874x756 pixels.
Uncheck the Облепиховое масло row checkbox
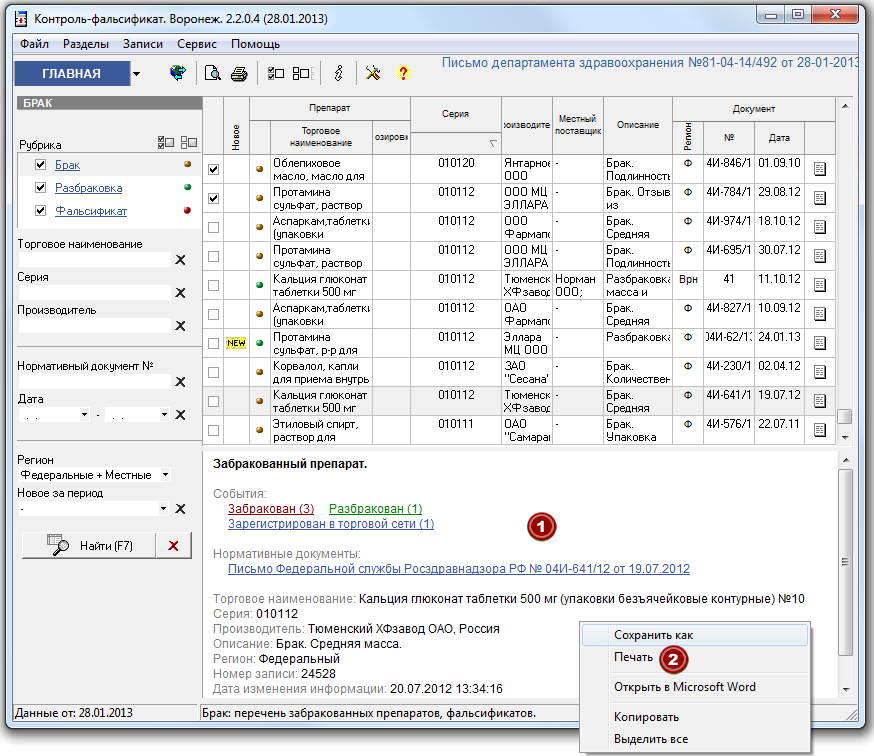pos(213,169)
